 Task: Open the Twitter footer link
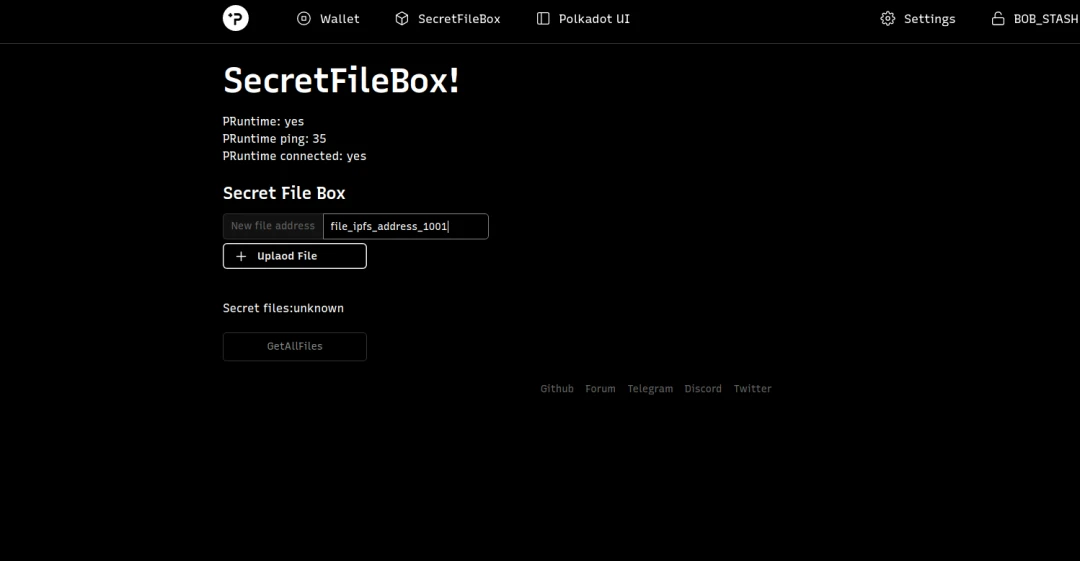pyautogui.click(x=752, y=389)
